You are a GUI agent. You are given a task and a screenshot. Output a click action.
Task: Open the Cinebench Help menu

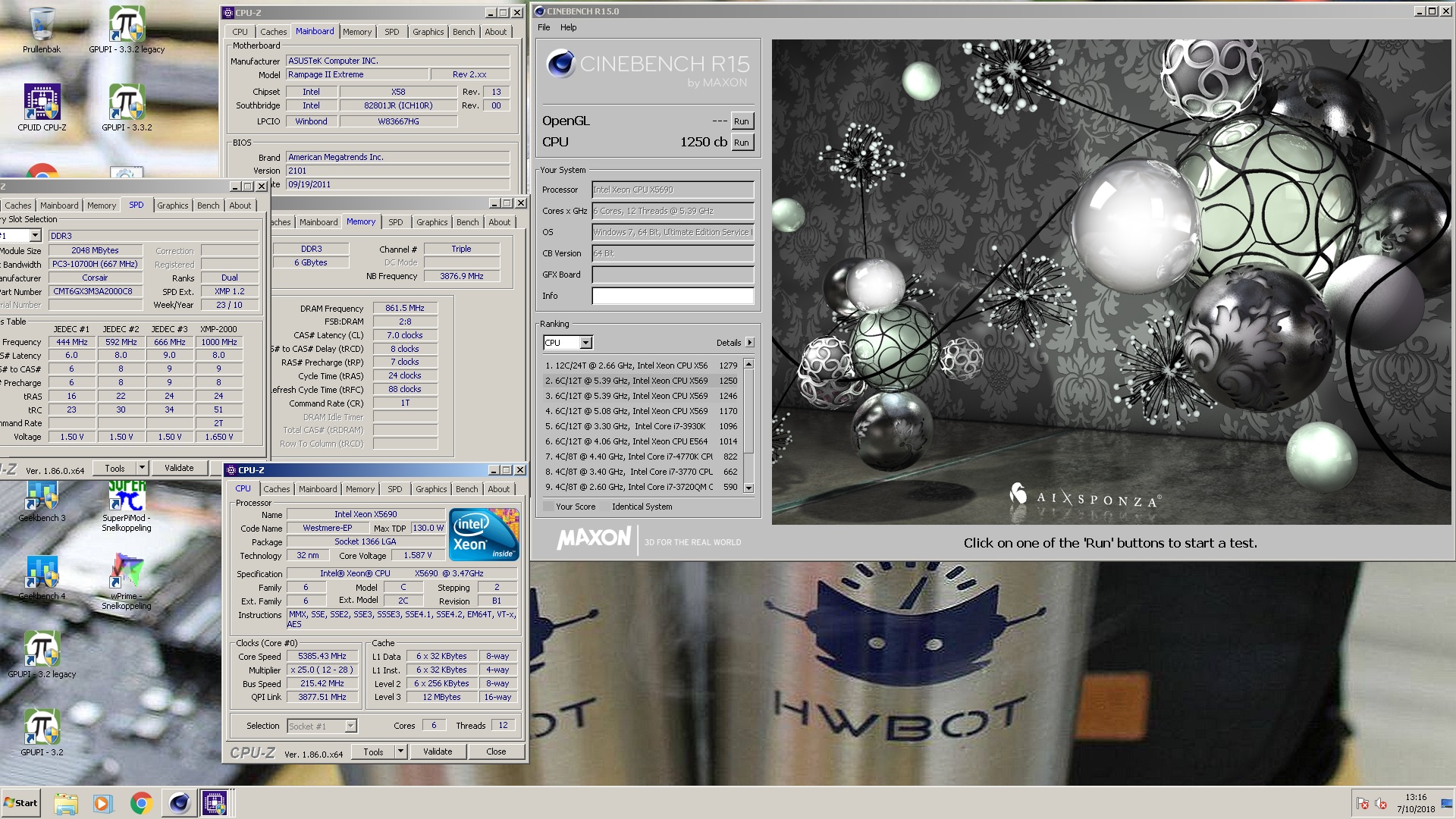pyautogui.click(x=568, y=27)
